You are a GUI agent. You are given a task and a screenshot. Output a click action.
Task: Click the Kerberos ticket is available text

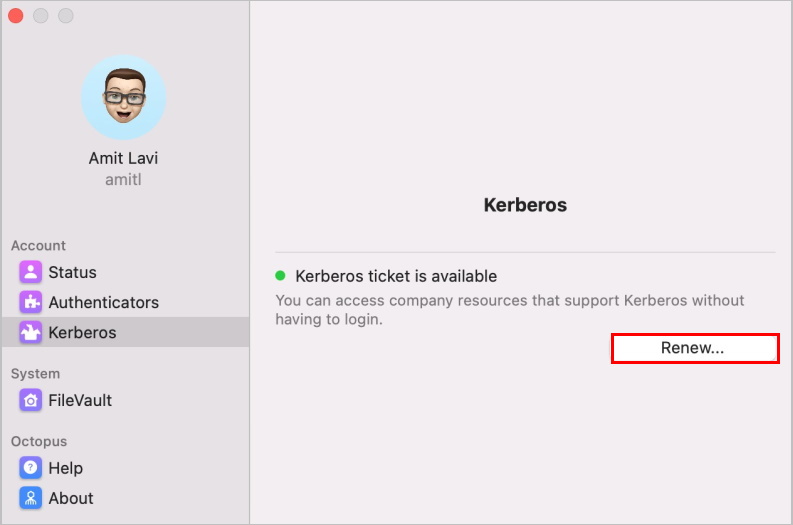(x=396, y=276)
